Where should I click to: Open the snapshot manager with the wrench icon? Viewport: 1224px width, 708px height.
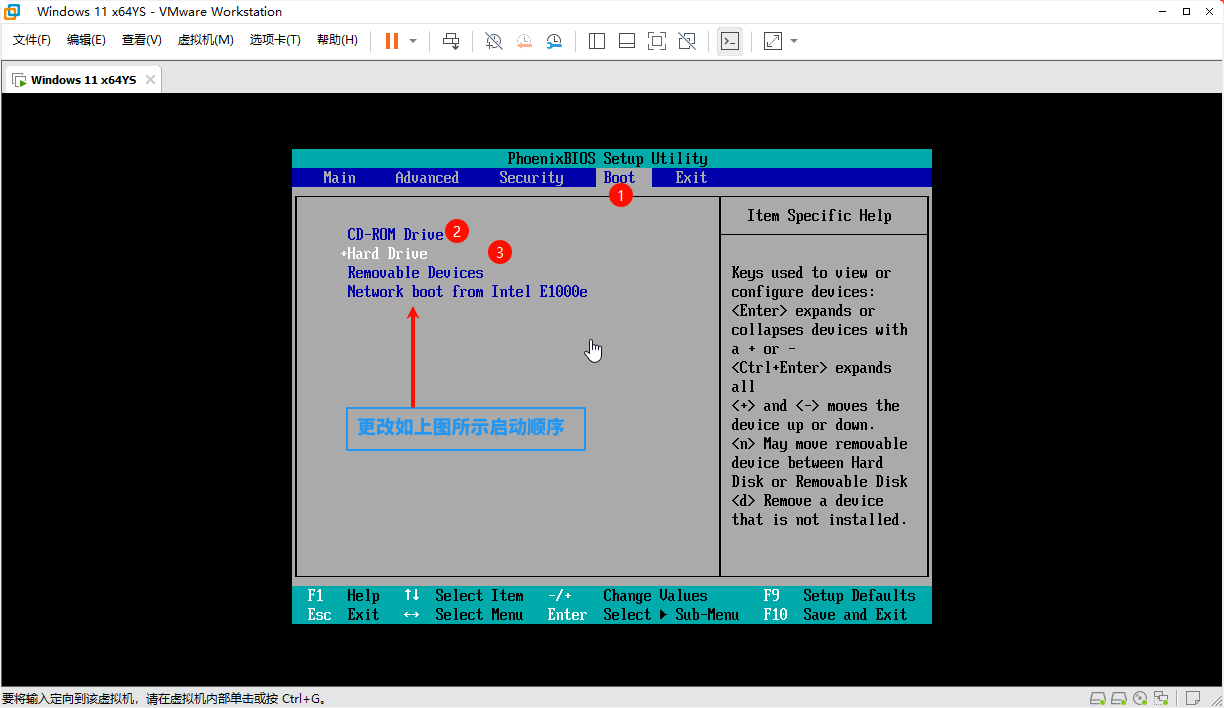tap(554, 41)
